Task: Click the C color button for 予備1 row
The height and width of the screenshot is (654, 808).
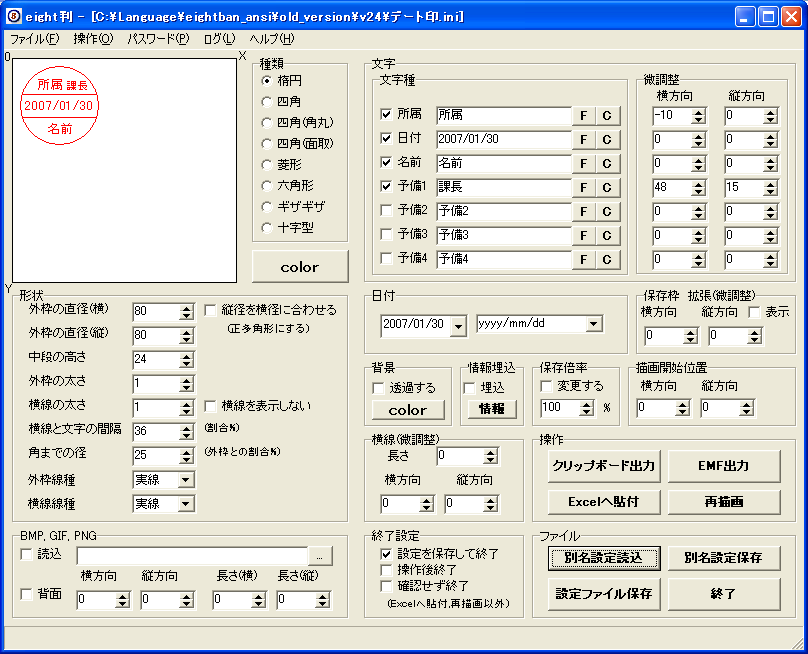Action: [x=607, y=188]
